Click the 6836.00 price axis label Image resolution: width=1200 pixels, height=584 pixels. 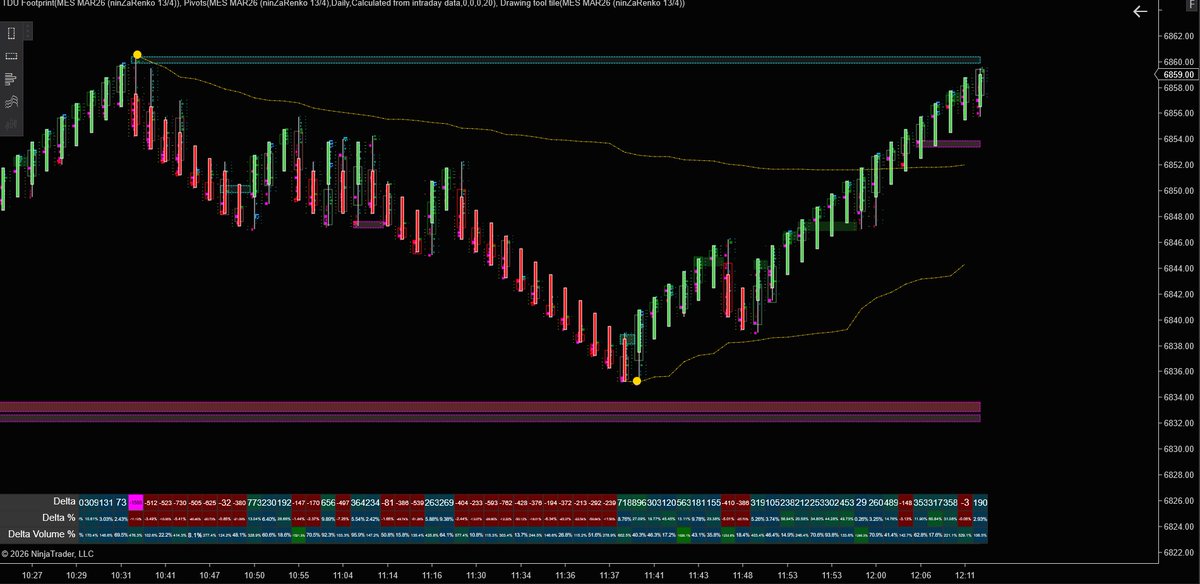(1181, 372)
